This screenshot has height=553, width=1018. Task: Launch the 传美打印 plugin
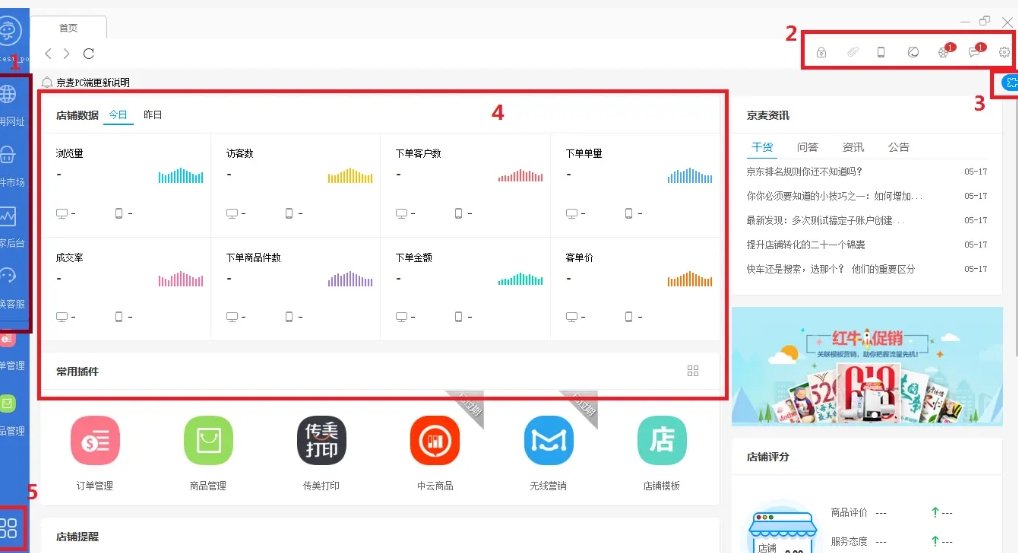[x=321, y=441]
